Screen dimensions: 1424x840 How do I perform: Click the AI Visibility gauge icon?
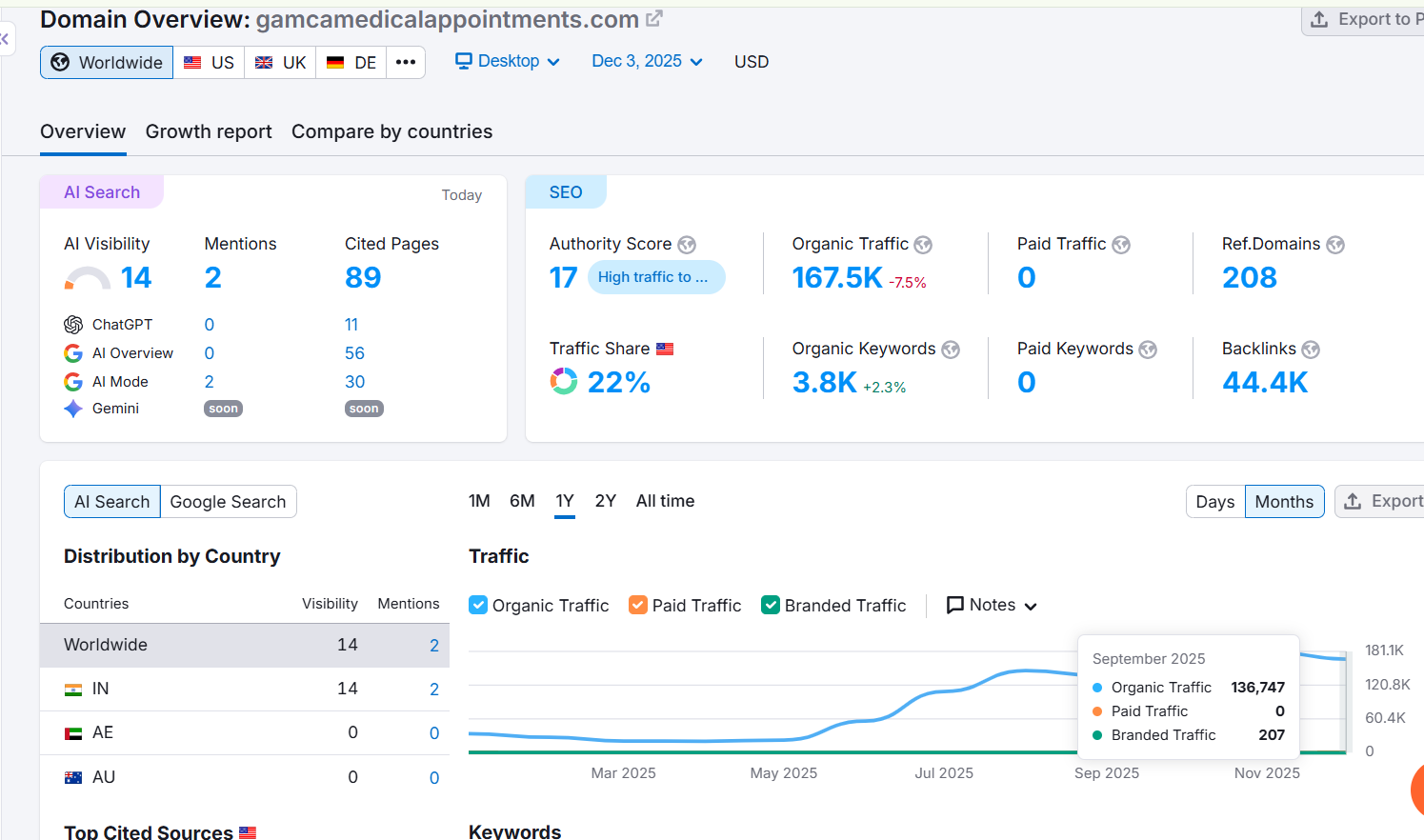(x=87, y=278)
